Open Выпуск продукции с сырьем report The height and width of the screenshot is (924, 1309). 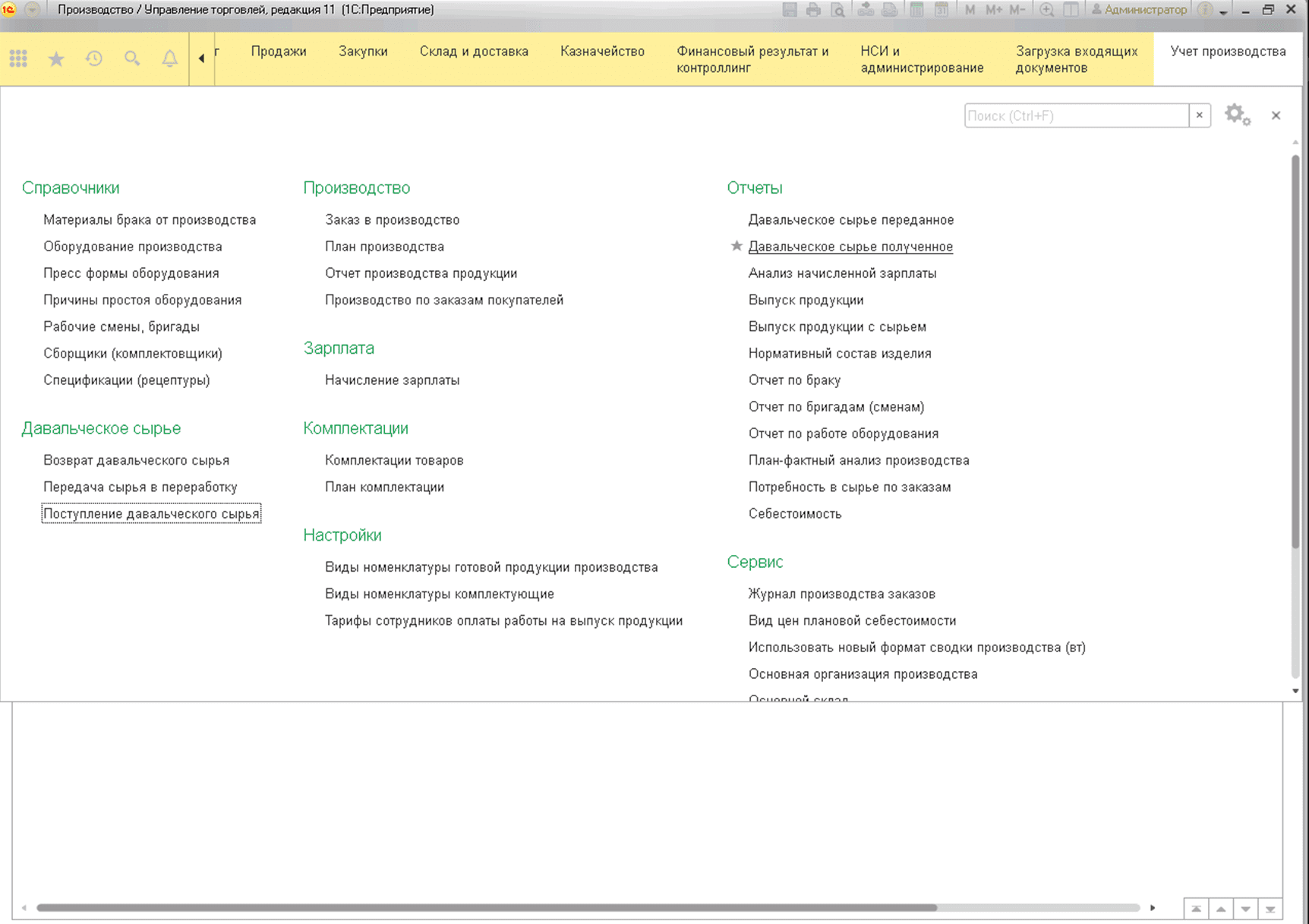(x=837, y=326)
